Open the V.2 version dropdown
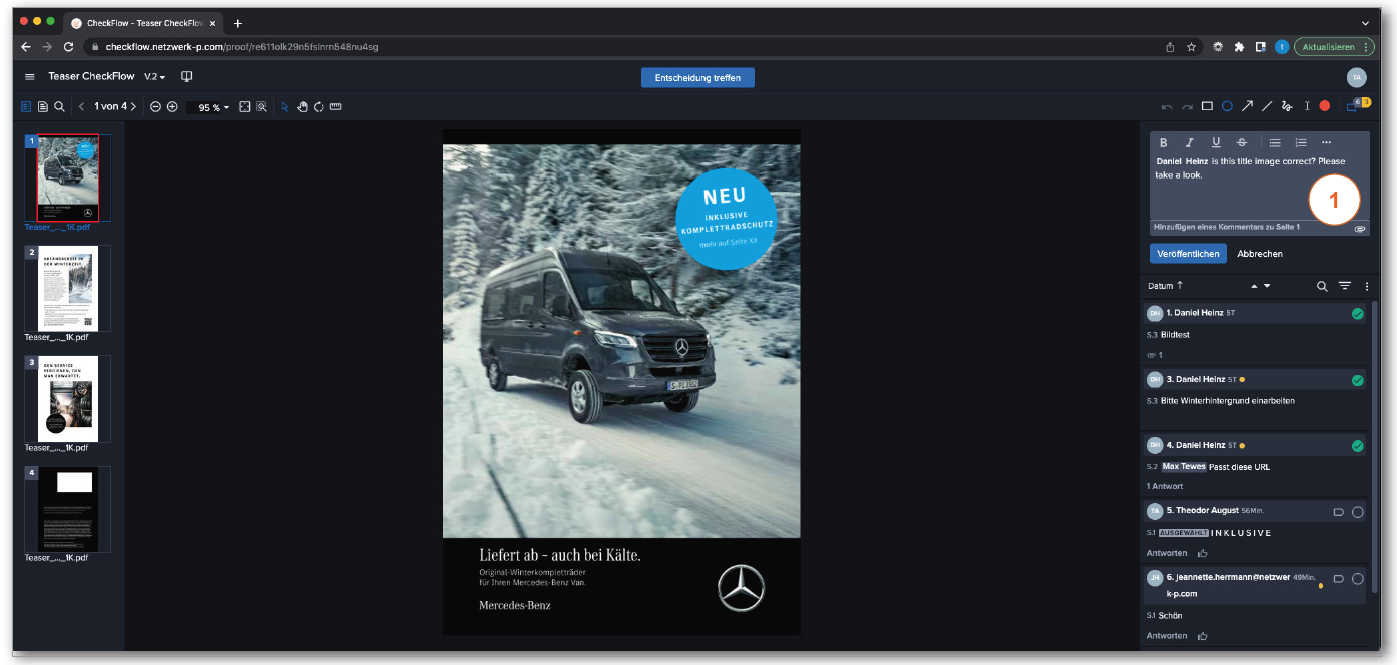This screenshot has height=665, width=1397. point(154,77)
